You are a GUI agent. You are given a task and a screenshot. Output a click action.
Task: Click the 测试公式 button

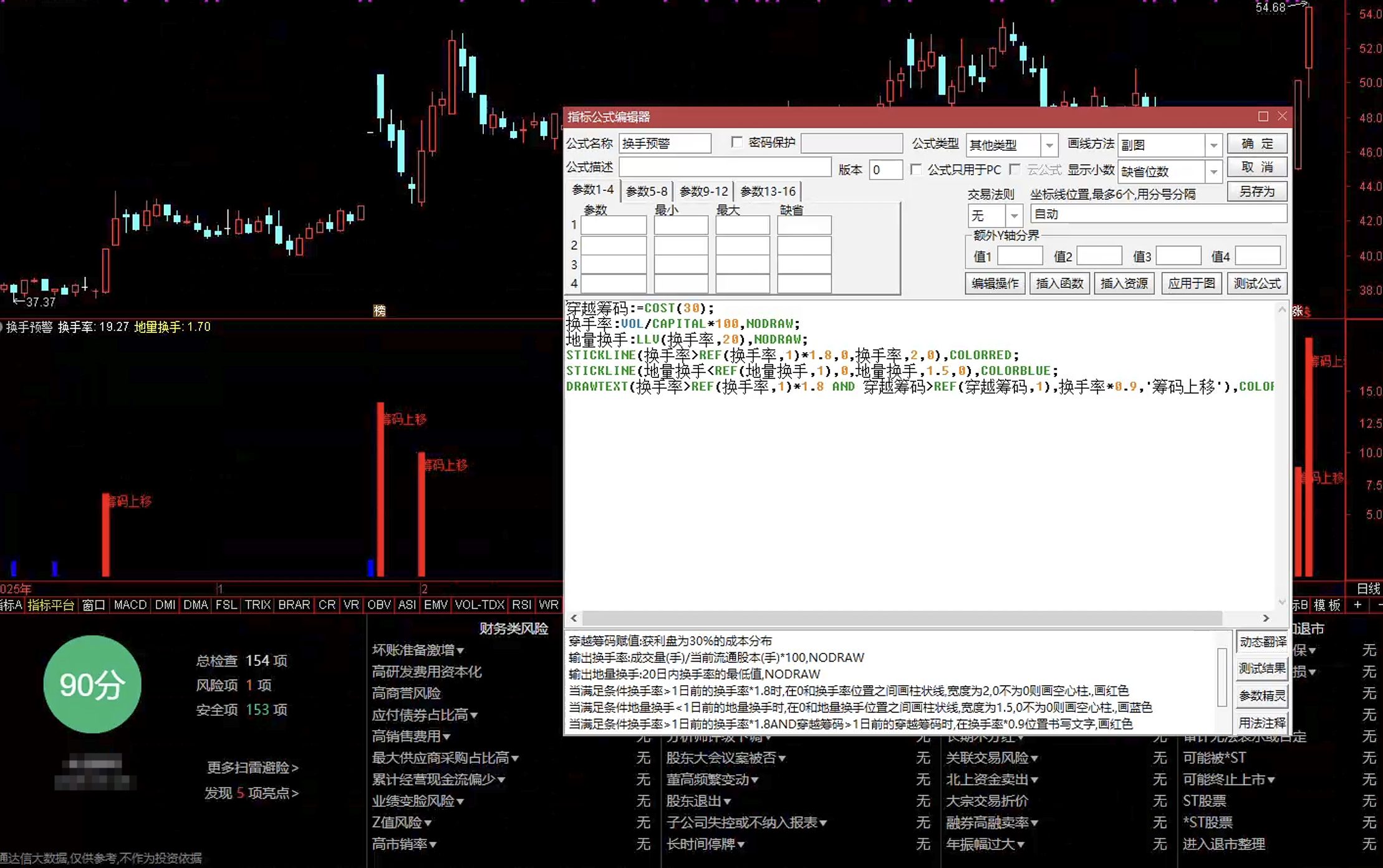1257,284
